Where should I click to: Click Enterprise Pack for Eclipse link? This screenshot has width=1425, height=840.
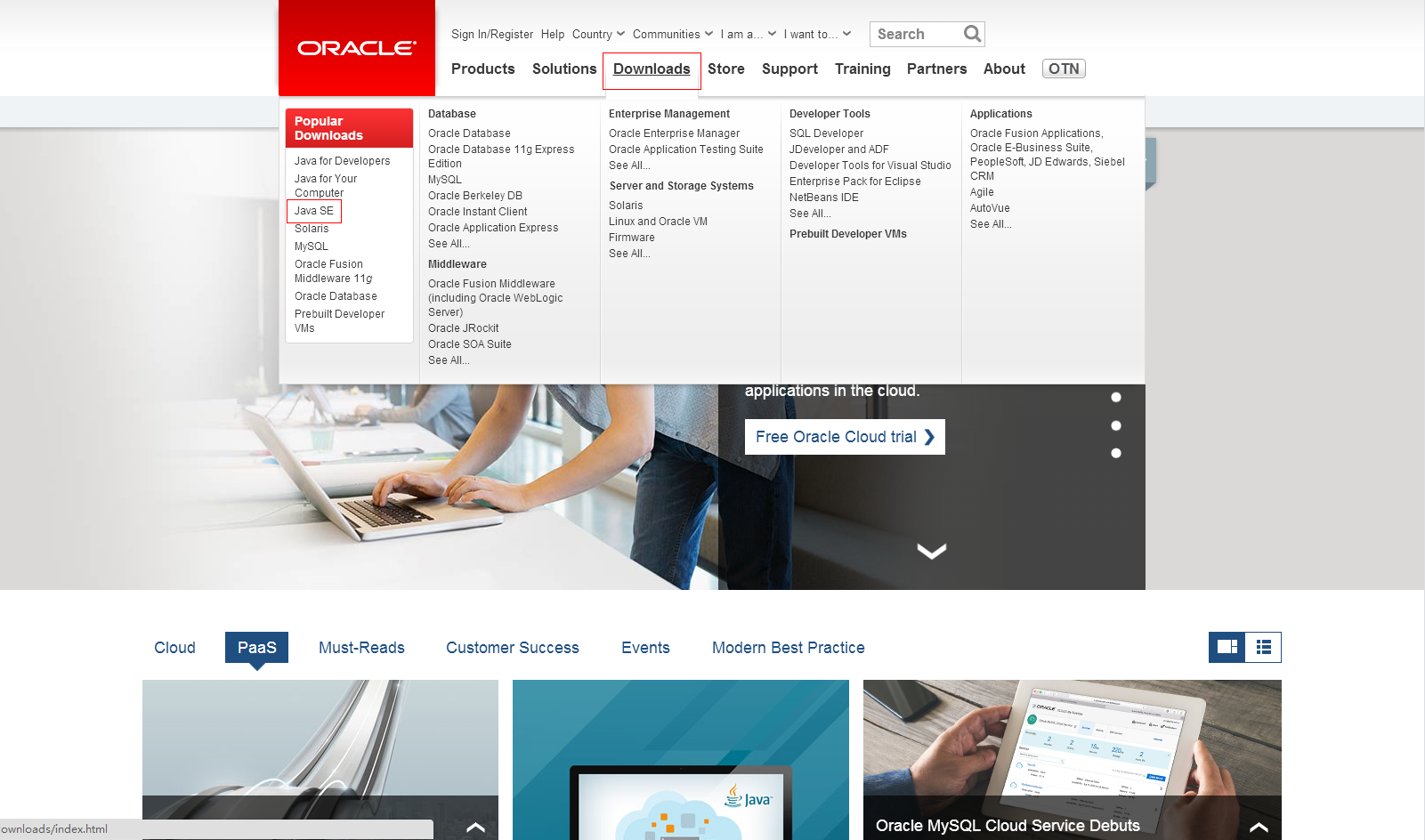tap(855, 182)
